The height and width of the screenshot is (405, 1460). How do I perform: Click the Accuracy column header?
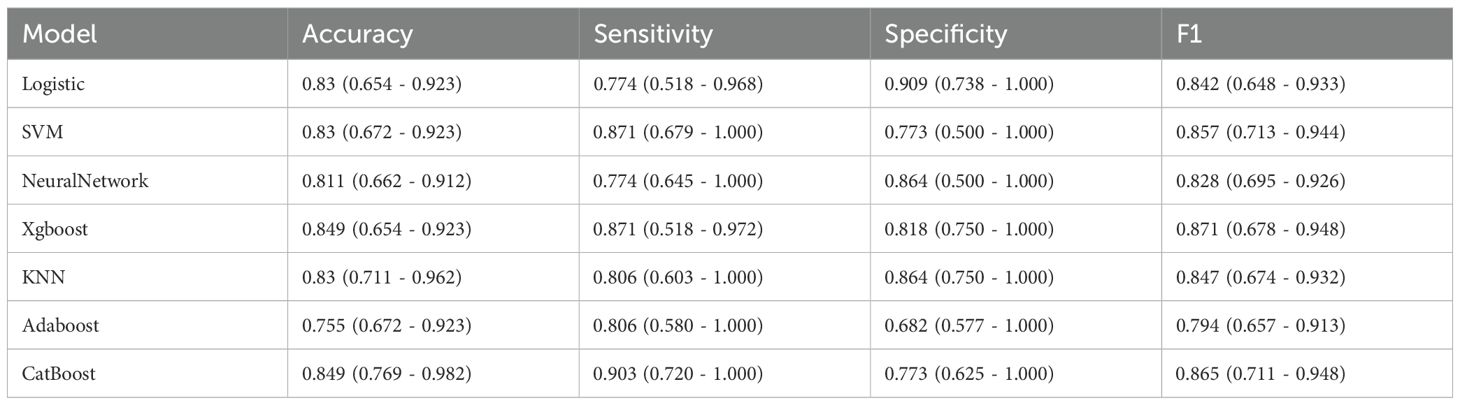click(x=357, y=34)
